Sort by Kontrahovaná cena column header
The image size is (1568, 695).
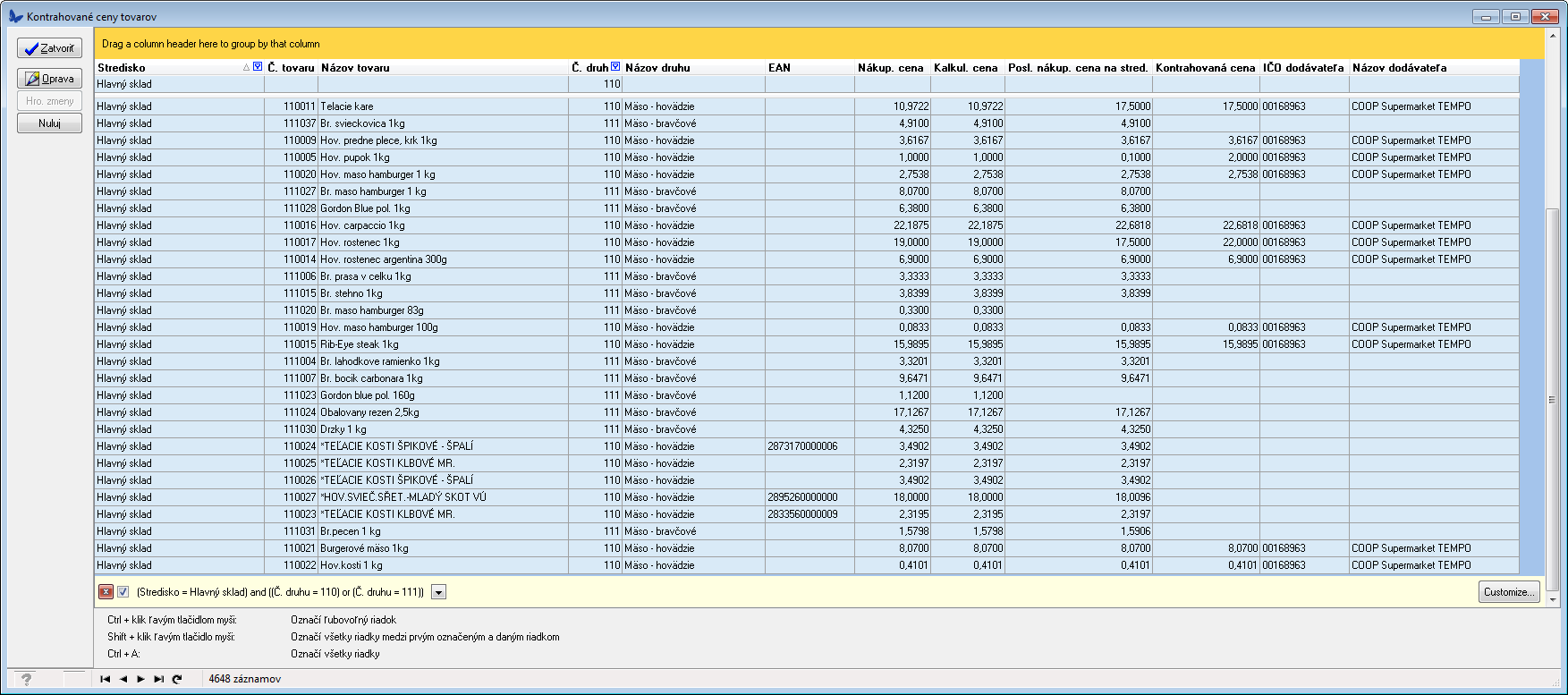1206,68
